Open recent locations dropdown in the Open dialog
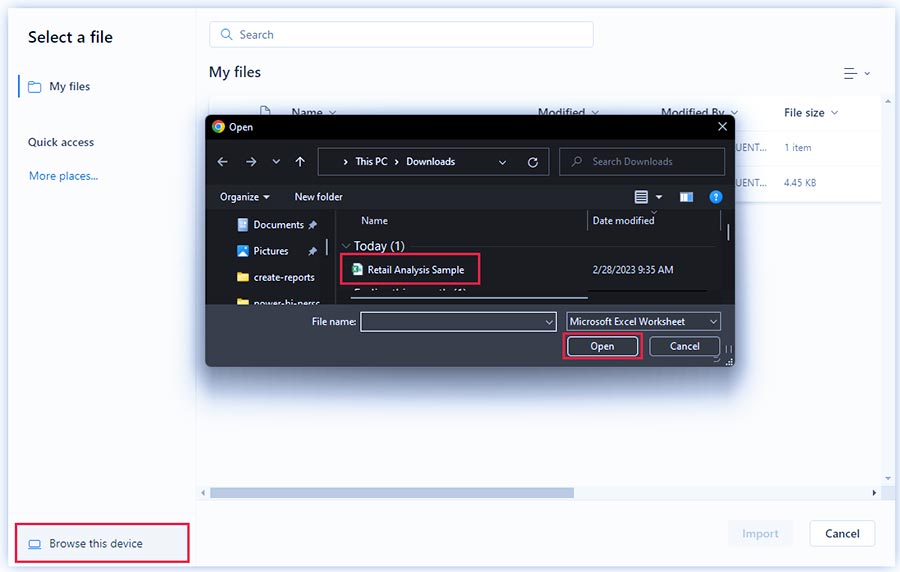This screenshot has height=572, width=900. (x=276, y=162)
